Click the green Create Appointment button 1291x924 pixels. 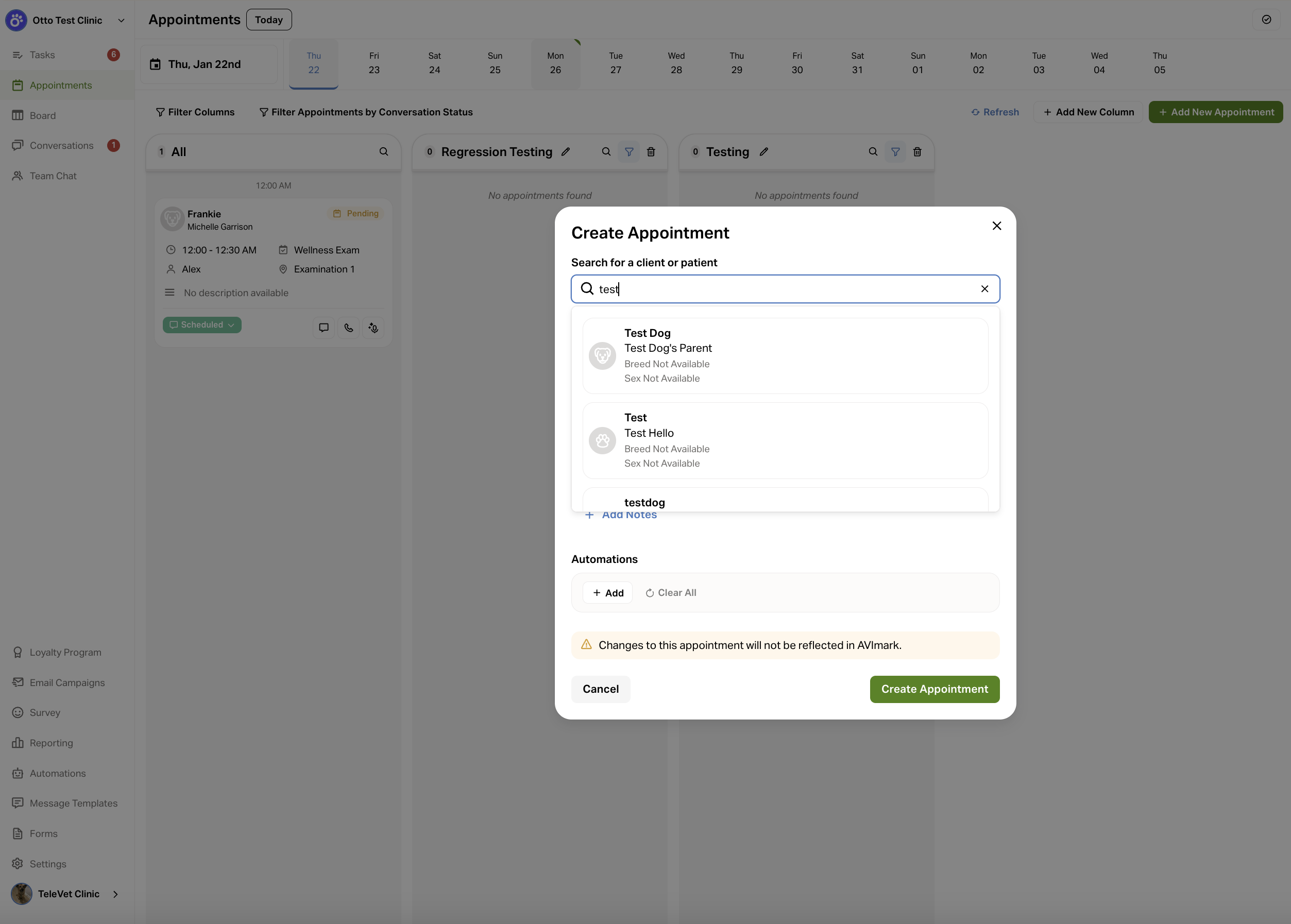tap(933, 689)
